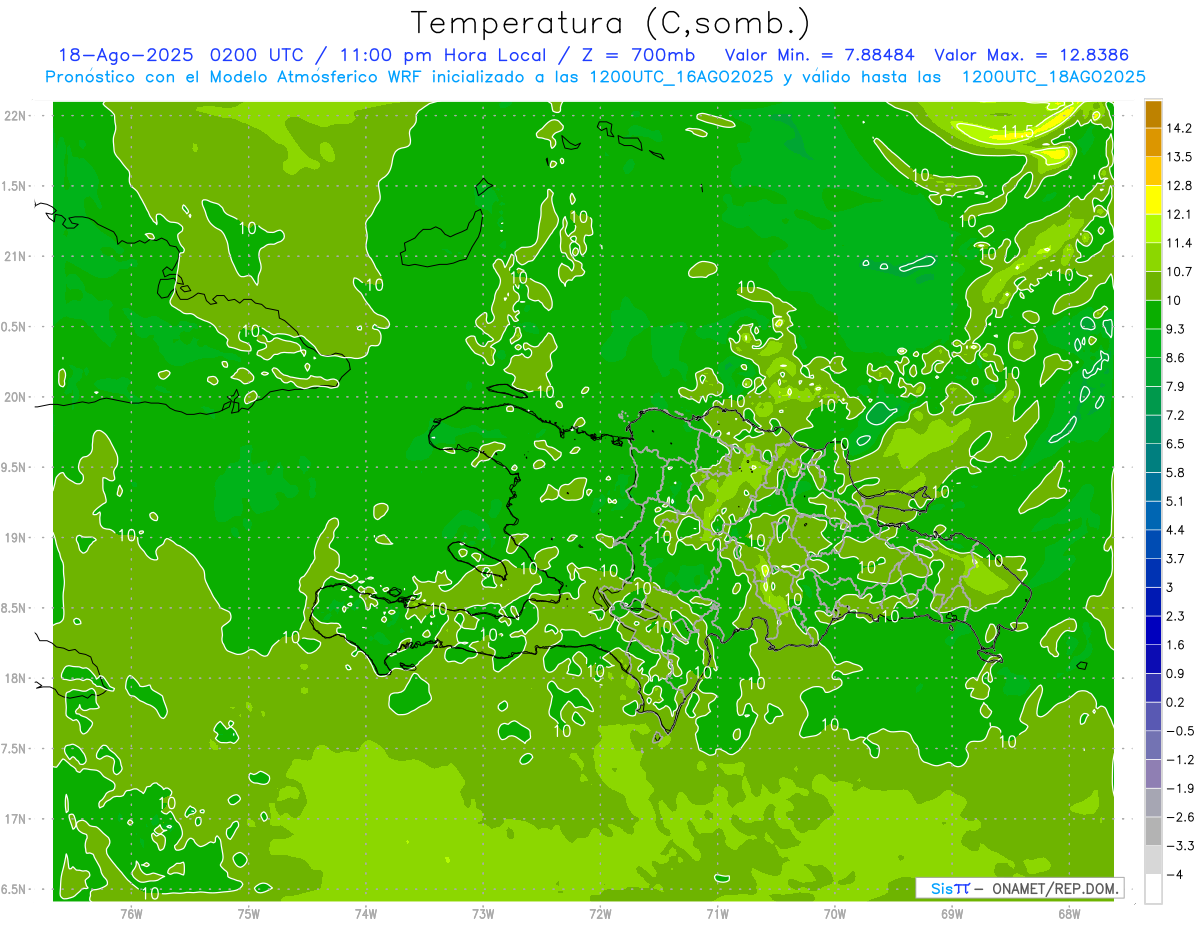Click the "75W" longitude axis label

[248, 914]
